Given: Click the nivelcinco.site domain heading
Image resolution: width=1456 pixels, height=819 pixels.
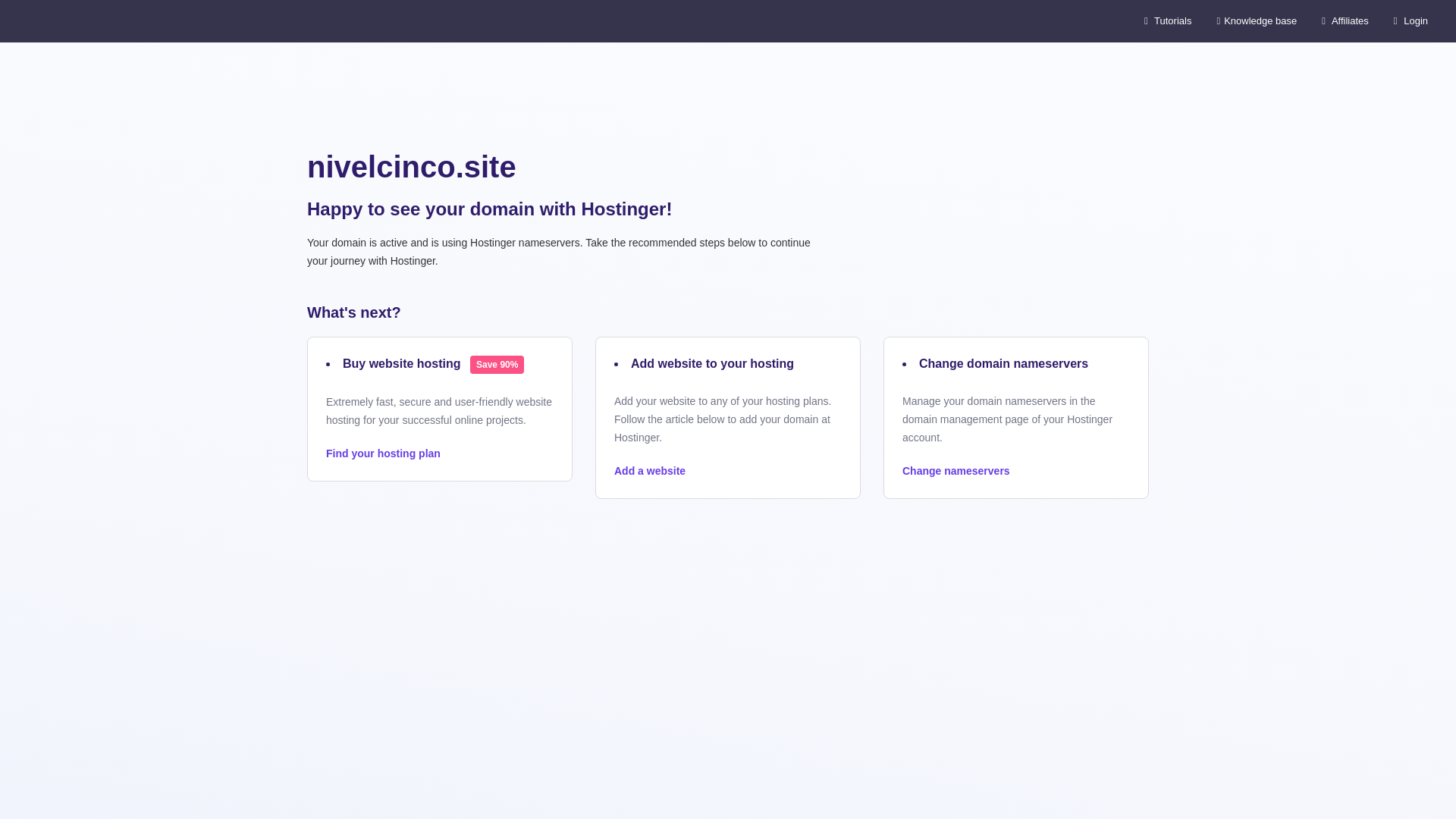Looking at the screenshot, I should [412, 167].
